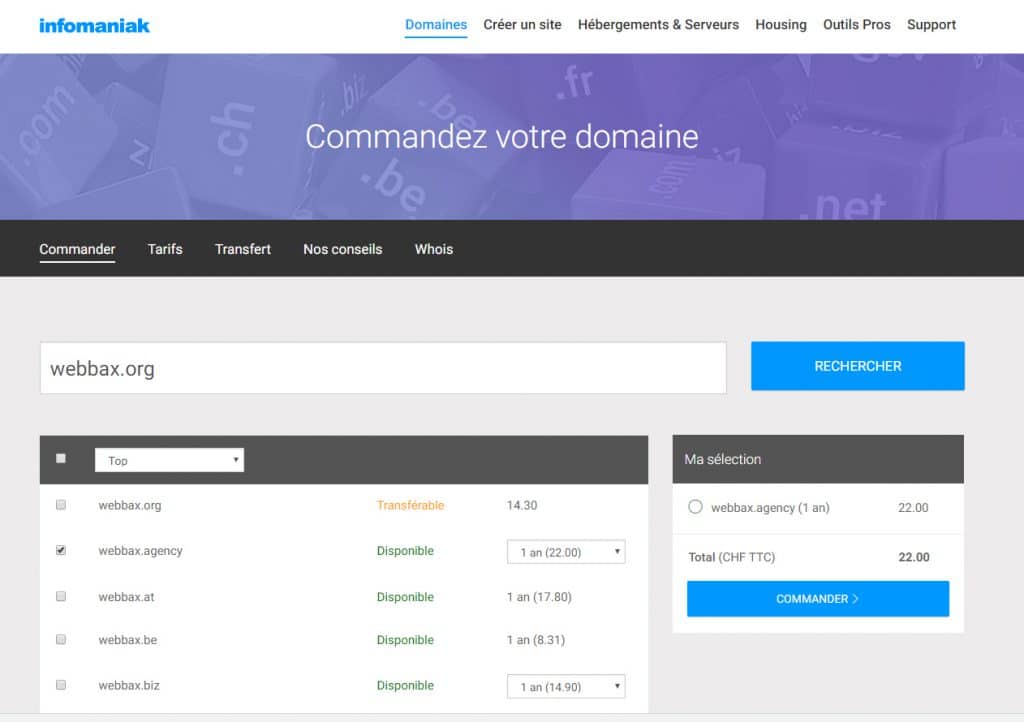The image size is (1024, 722).
Task: Click the webbax.at domain name
Action: (x=127, y=597)
